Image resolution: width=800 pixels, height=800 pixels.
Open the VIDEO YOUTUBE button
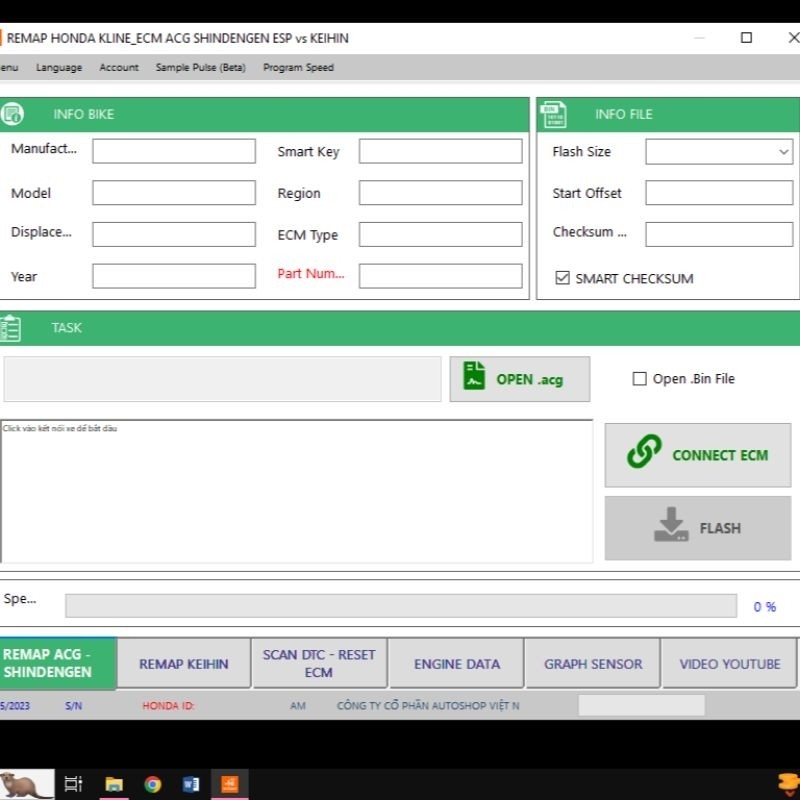pos(729,662)
